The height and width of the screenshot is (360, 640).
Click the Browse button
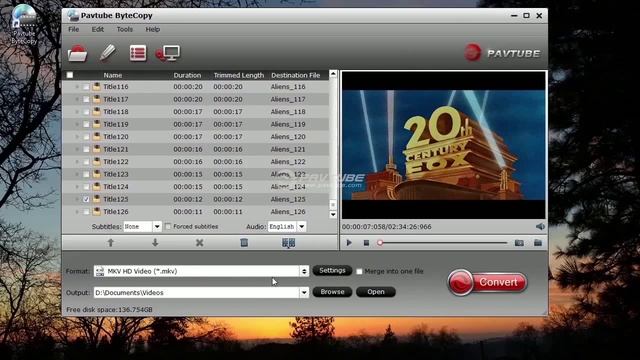[x=332, y=292]
